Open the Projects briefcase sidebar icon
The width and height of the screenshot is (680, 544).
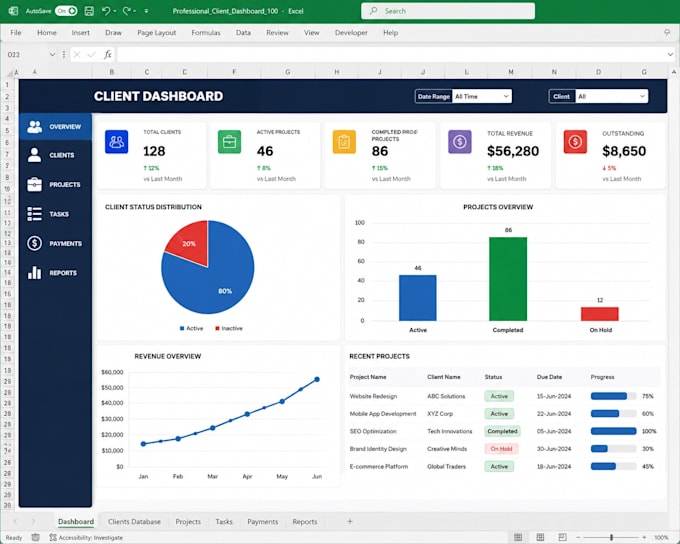34,184
